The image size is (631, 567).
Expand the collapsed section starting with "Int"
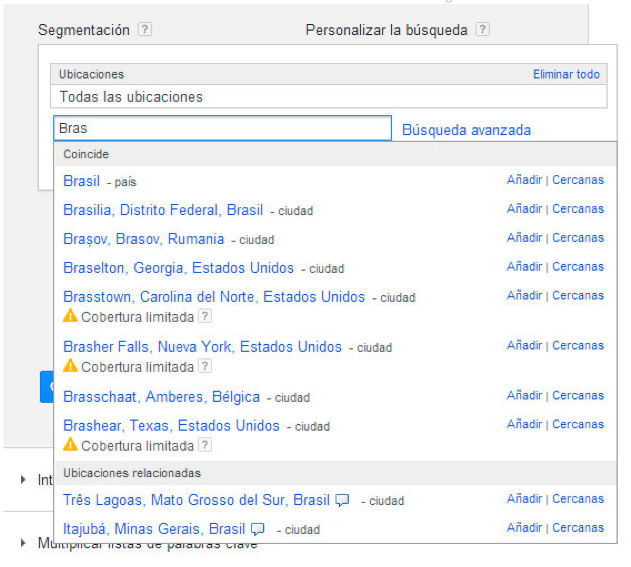point(24,480)
